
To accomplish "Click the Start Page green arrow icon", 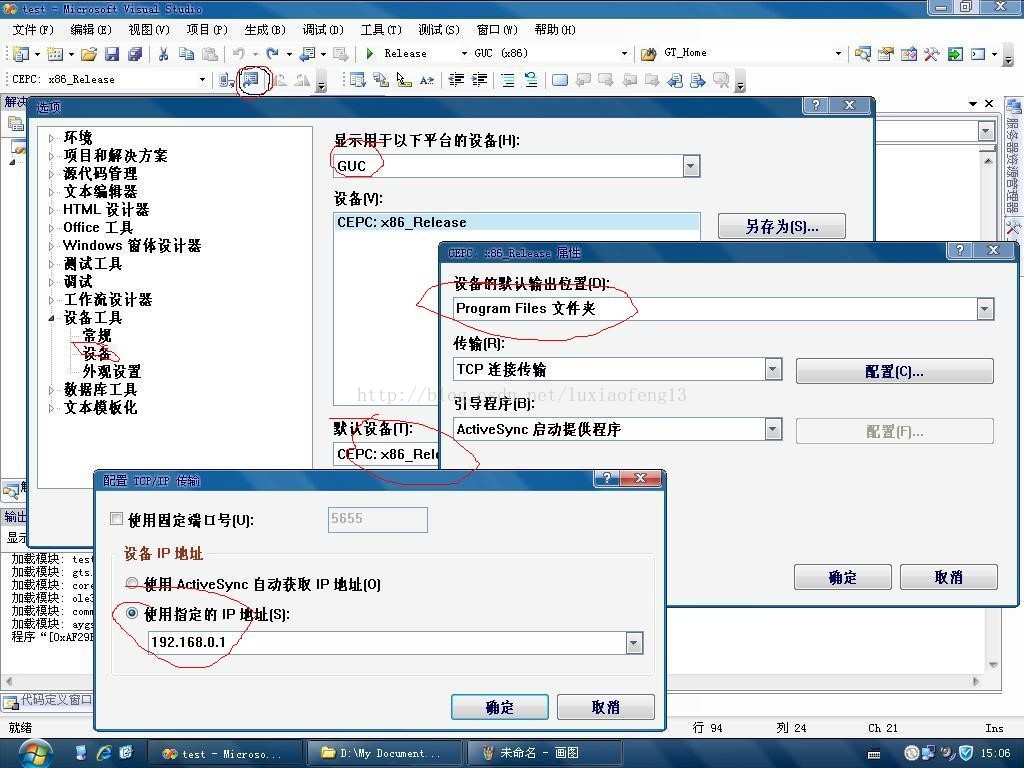I will [x=955, y=54].
